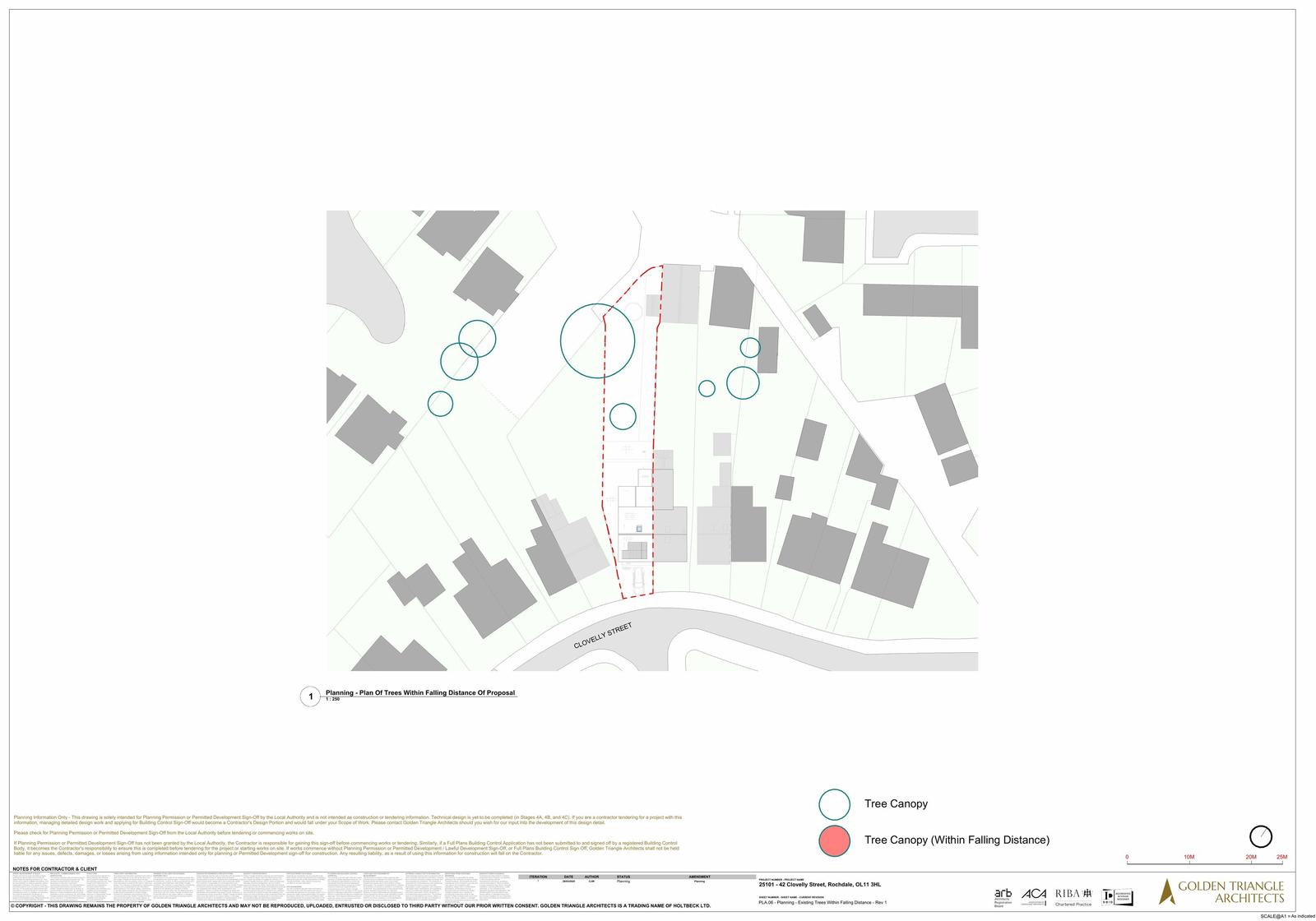1316x921 pixels.
Task: Click the Clovelly Street road label
Action: 603,637
